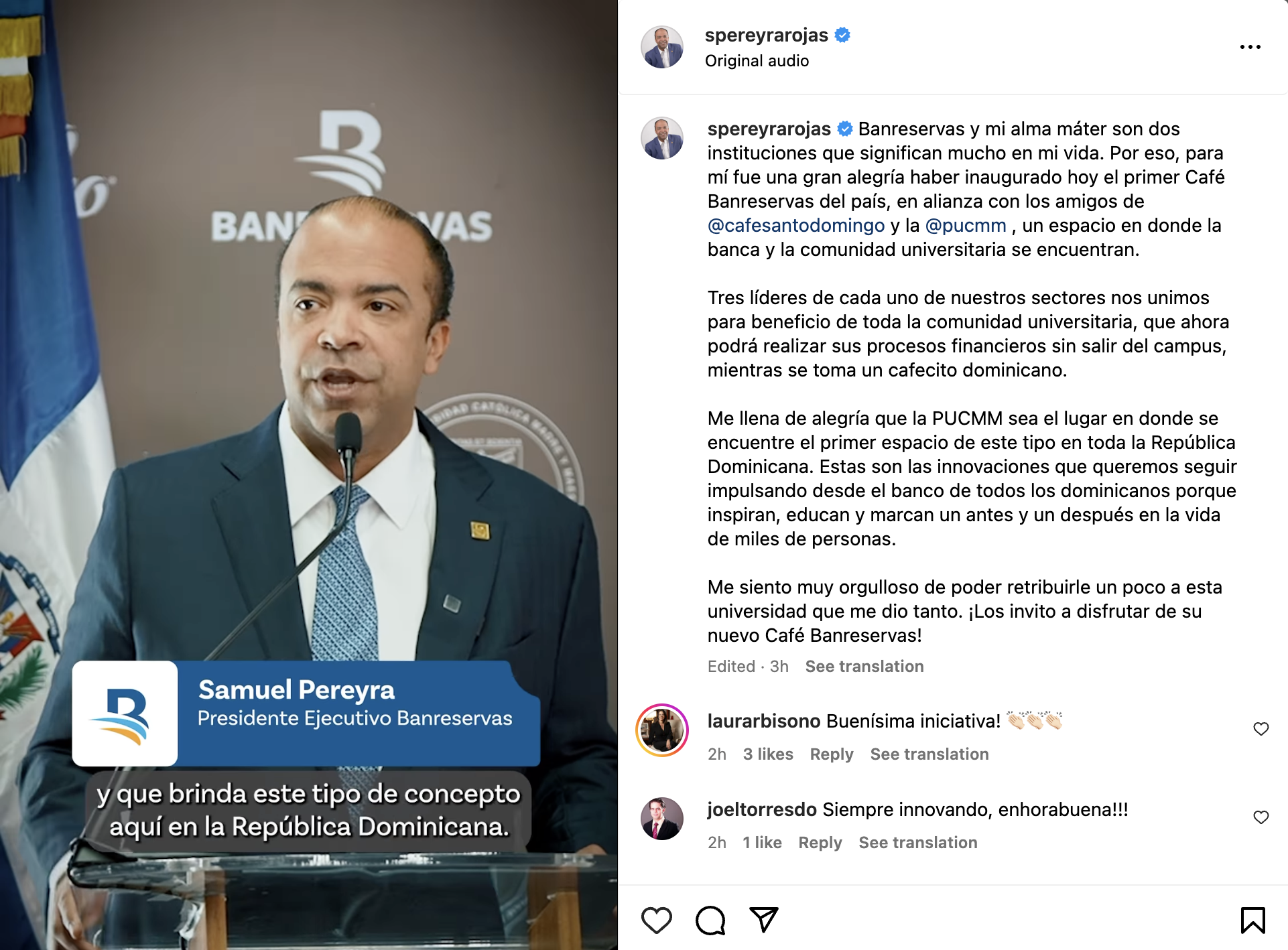Open laurarbisono's story avatar
This screenshot has height=950, width=1288.
pyautogui.click(x=662, y=730)
